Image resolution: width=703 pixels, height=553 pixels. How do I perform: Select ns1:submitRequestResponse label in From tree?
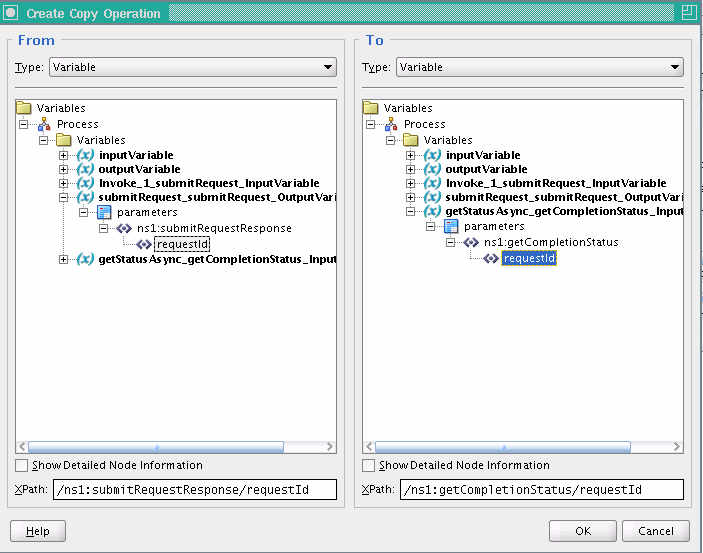[x=214, y=228]
